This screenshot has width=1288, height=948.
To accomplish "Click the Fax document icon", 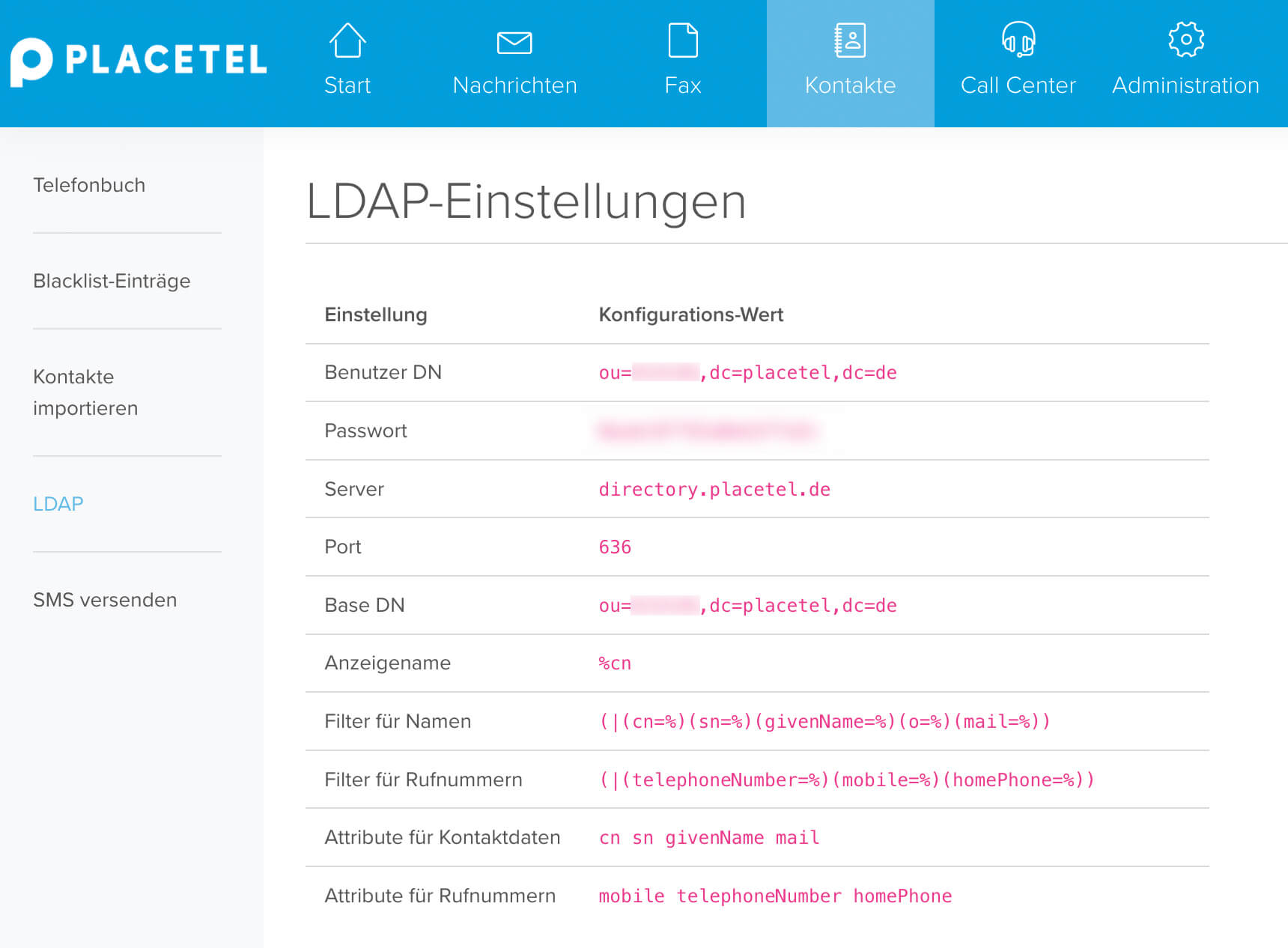I will (682, 41).
